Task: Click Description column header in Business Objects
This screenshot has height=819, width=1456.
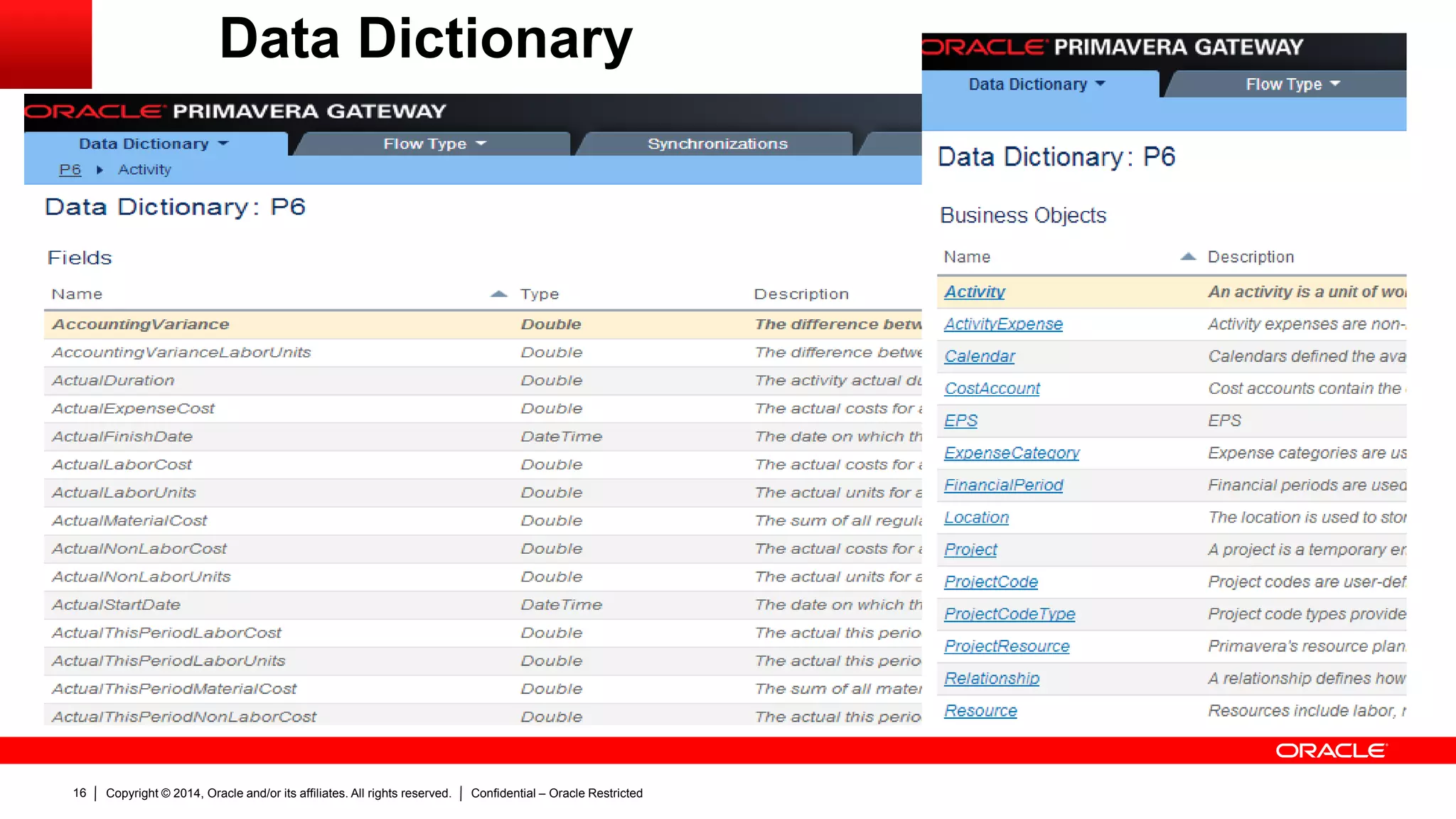Action: (x=1251, y=257)
